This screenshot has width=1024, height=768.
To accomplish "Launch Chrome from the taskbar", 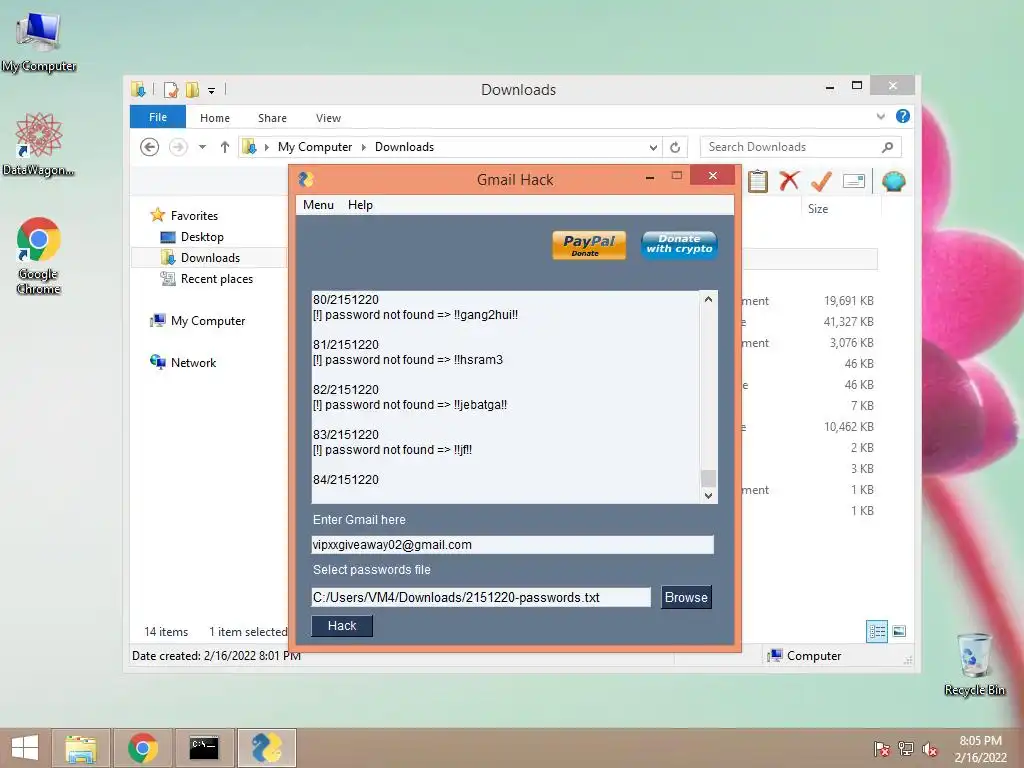I will [142, 748].
